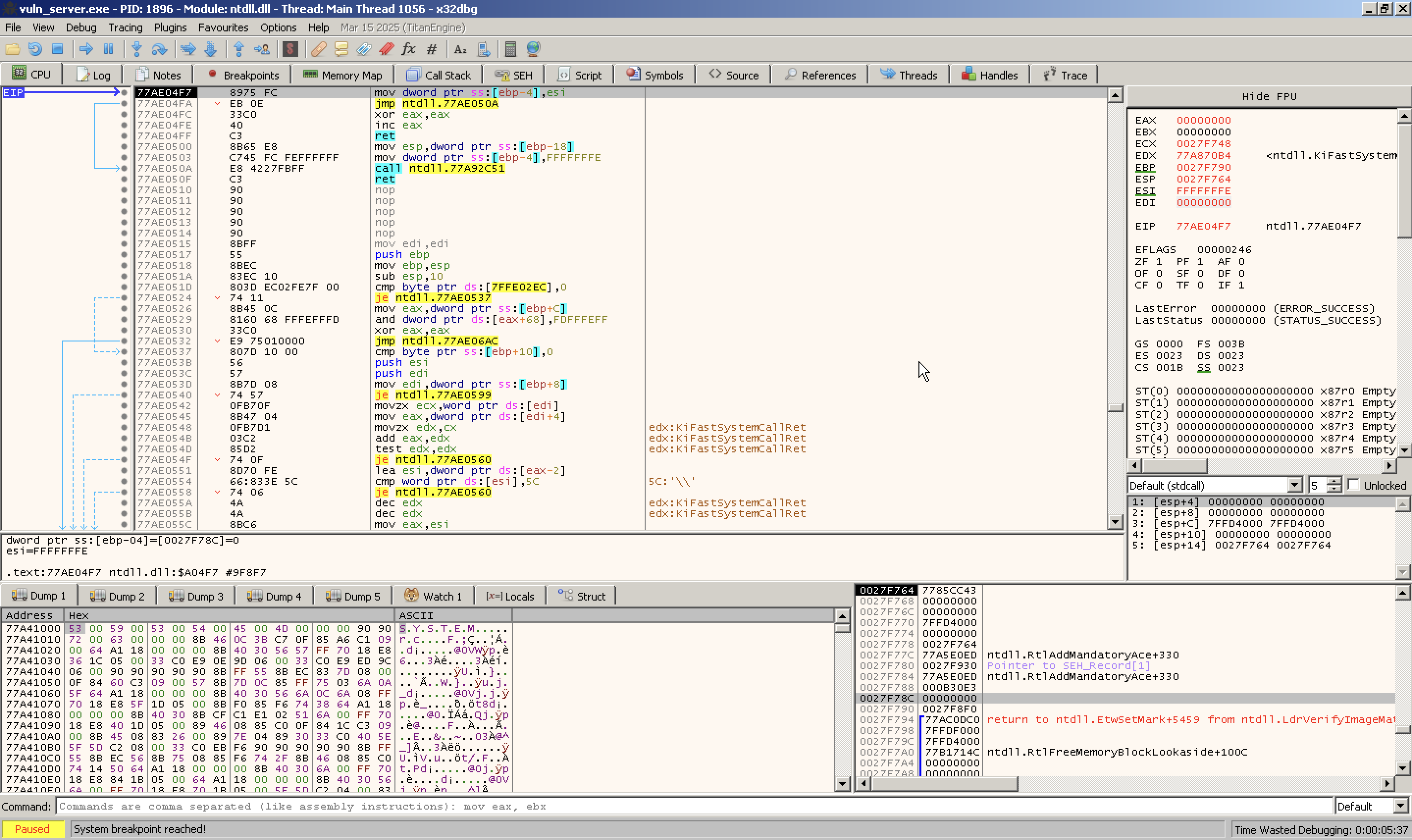
Task: Toggle the Unlocked checkbox
Action: click(1353, 485)
